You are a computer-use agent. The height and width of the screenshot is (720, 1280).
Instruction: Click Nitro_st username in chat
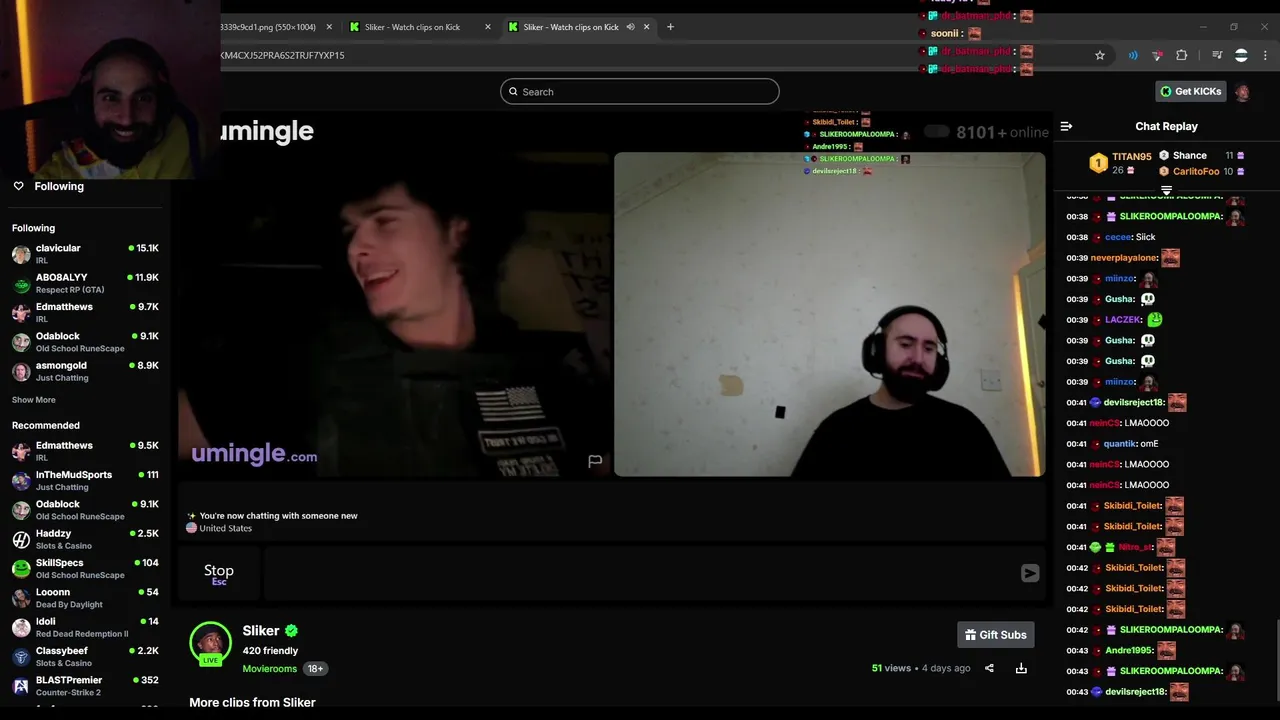[x=1135, y=547]
